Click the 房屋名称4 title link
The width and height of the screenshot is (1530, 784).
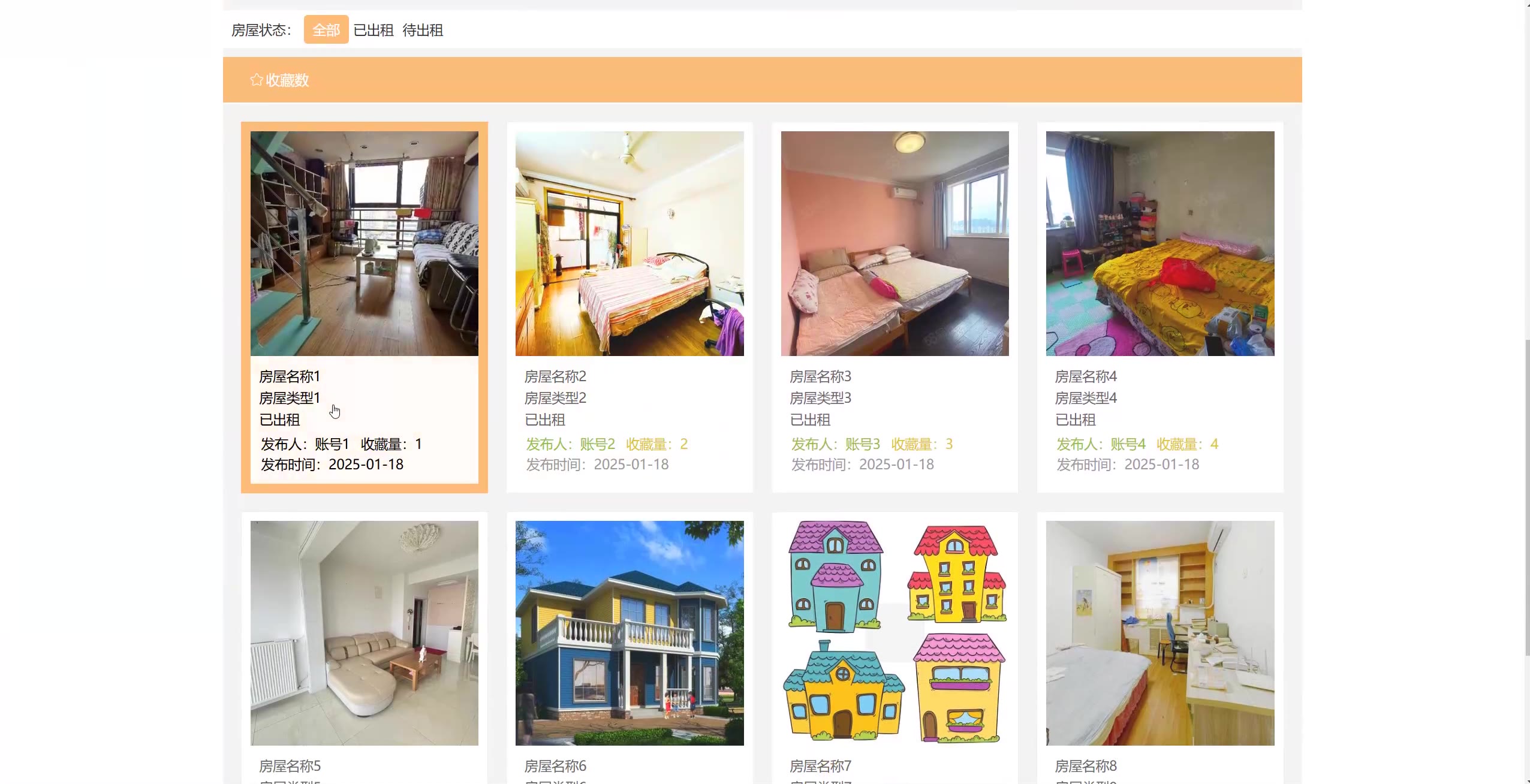1086,376
